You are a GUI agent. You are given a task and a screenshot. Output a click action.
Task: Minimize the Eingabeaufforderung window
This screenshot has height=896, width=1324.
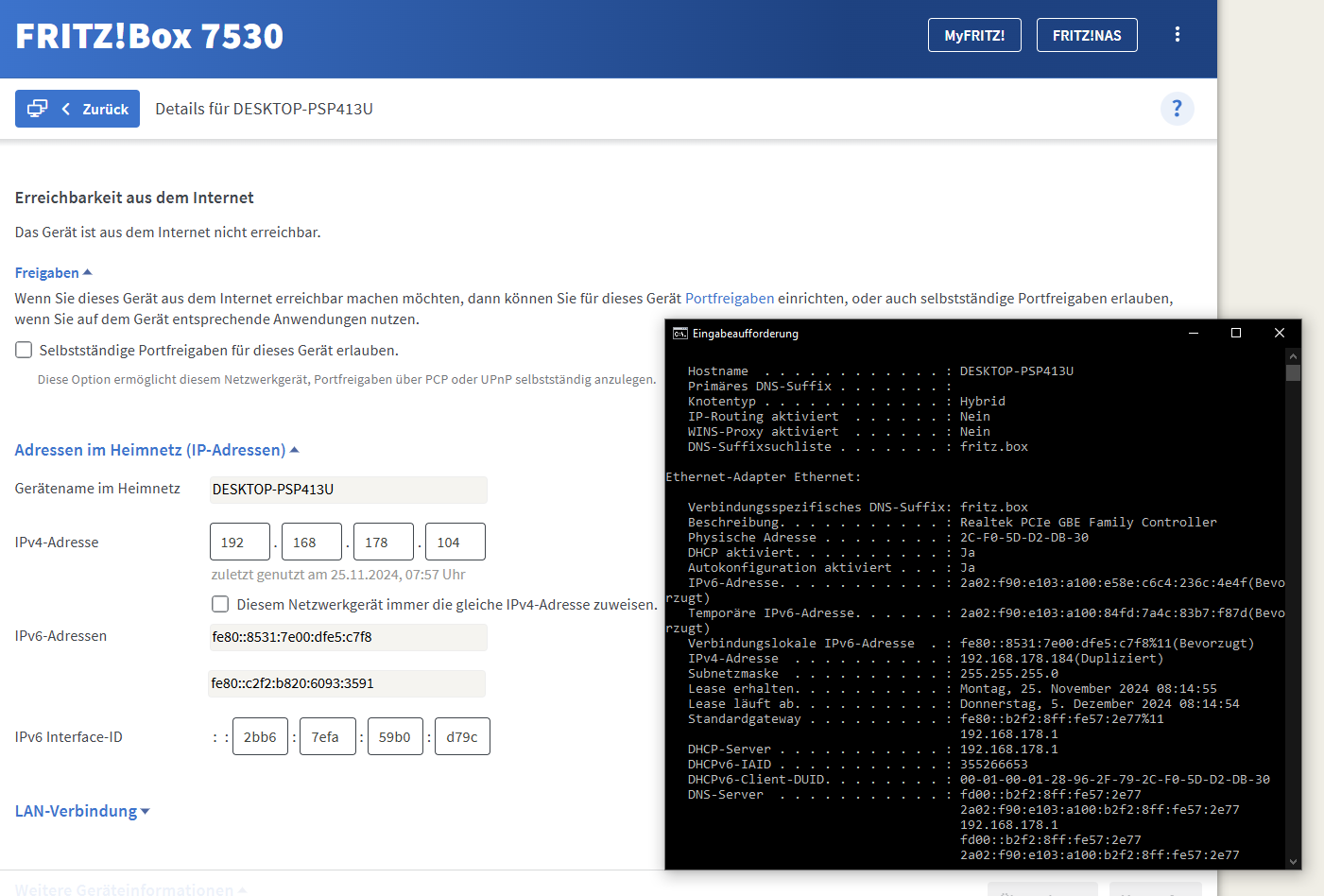click(1193, 333)
